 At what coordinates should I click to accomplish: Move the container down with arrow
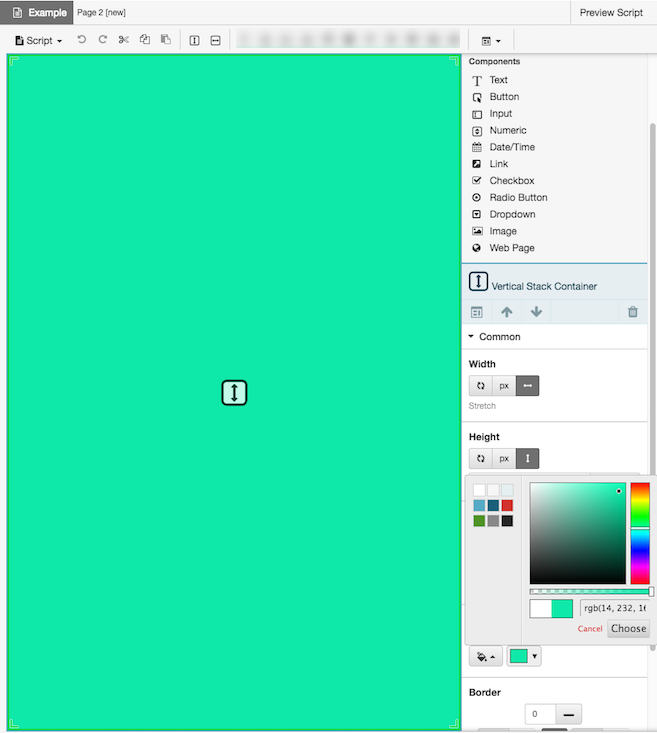[536, 312]
